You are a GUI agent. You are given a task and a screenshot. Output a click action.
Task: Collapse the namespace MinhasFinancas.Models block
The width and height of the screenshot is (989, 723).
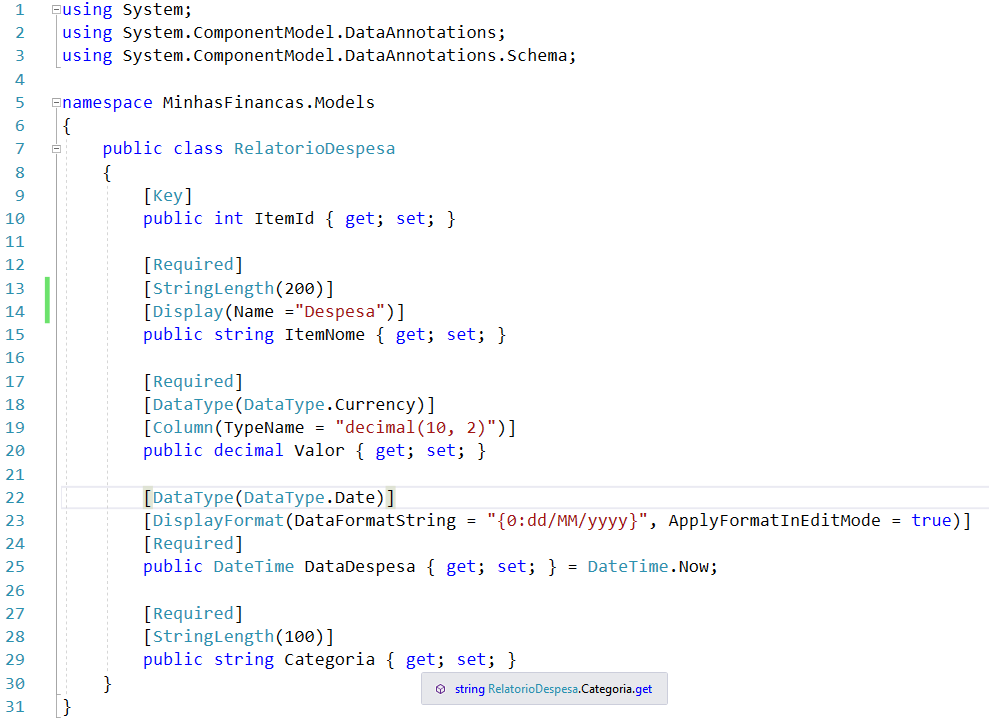pos(56,102)
